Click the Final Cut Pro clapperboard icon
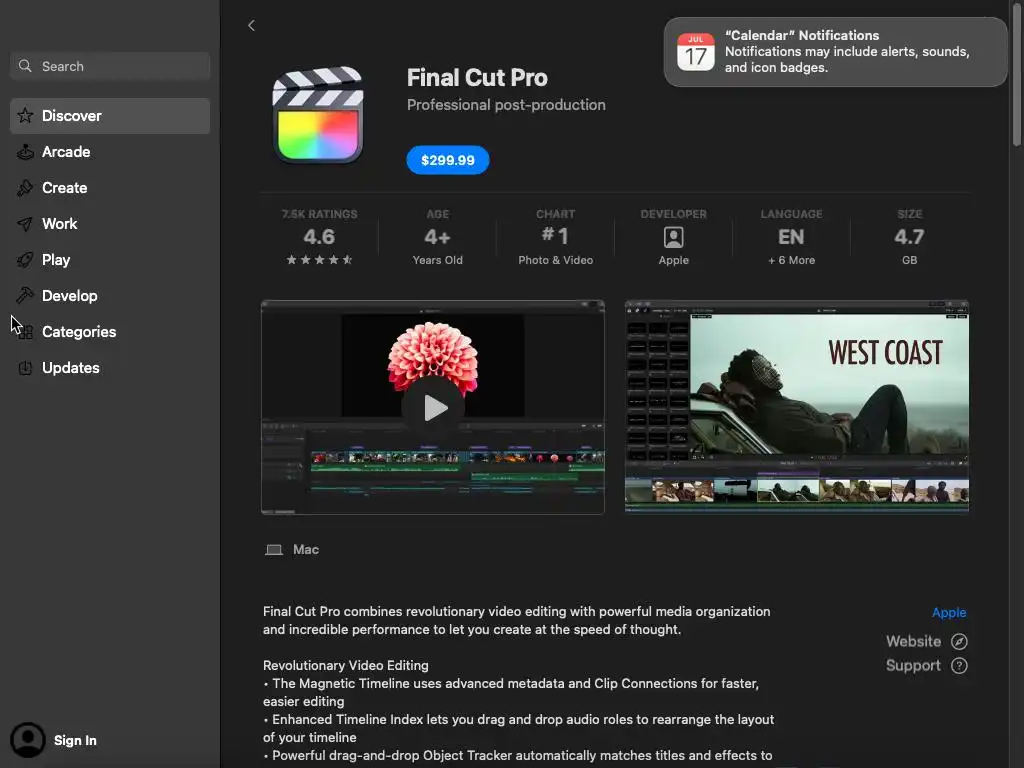Image resolution: width=1024 pixels, height=768 pixels. (x=318, y=114)
